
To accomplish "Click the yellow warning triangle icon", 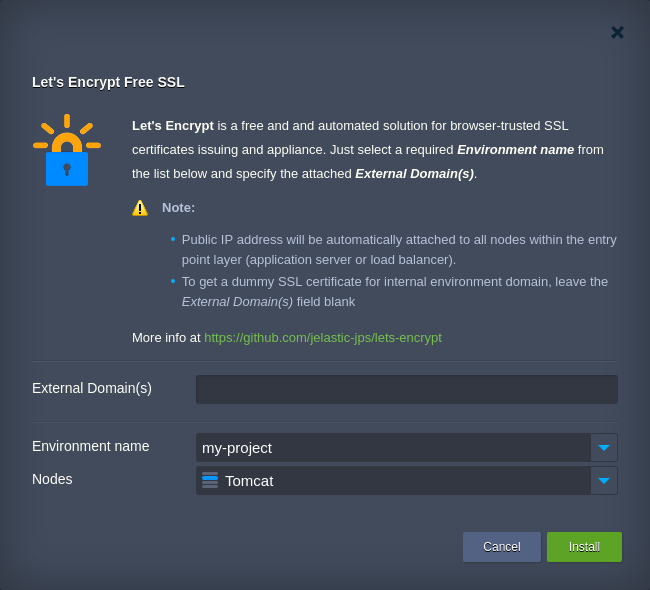I will [140, 208].
